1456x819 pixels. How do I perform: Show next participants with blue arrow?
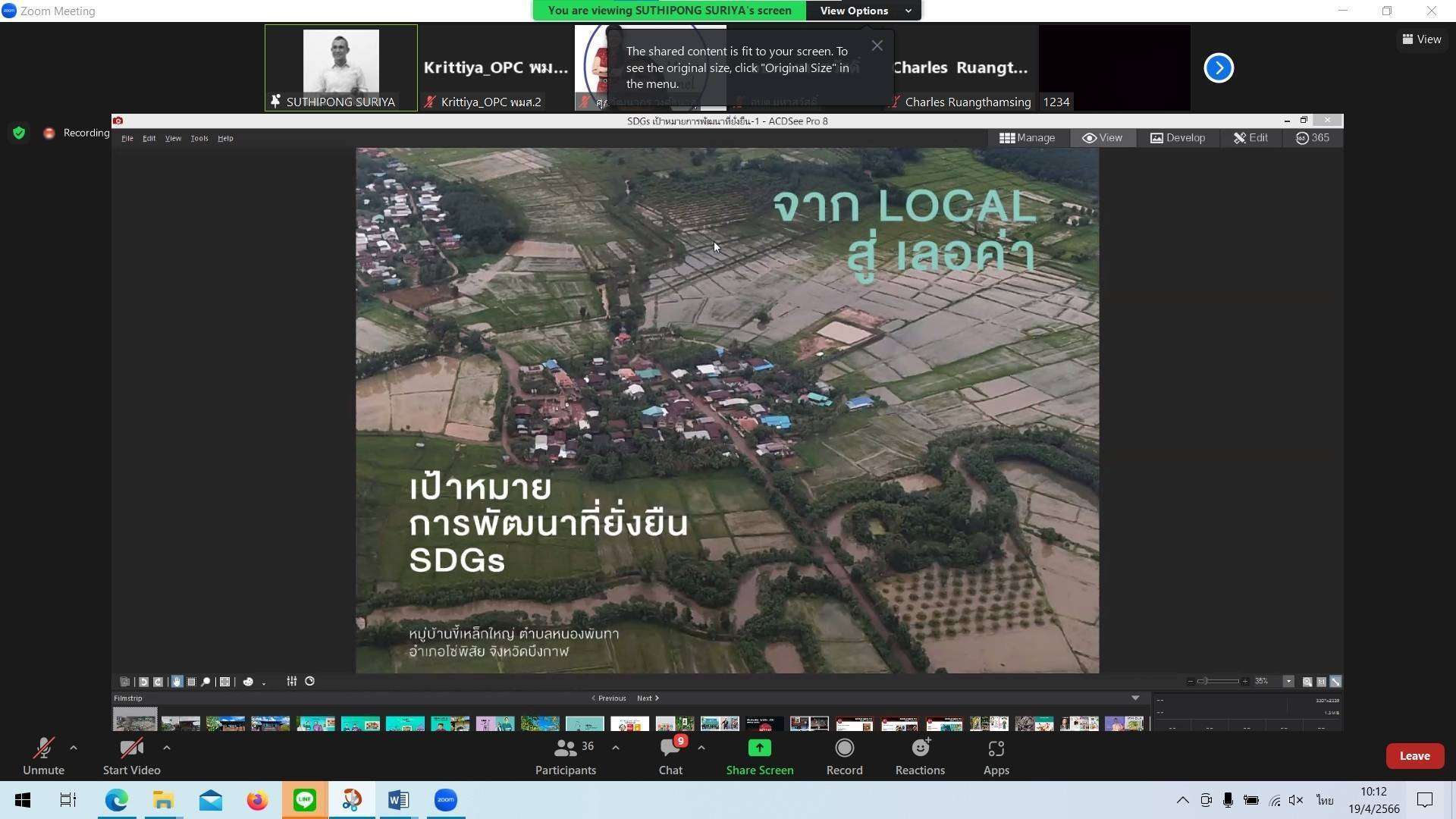(x=1219, y=68)
